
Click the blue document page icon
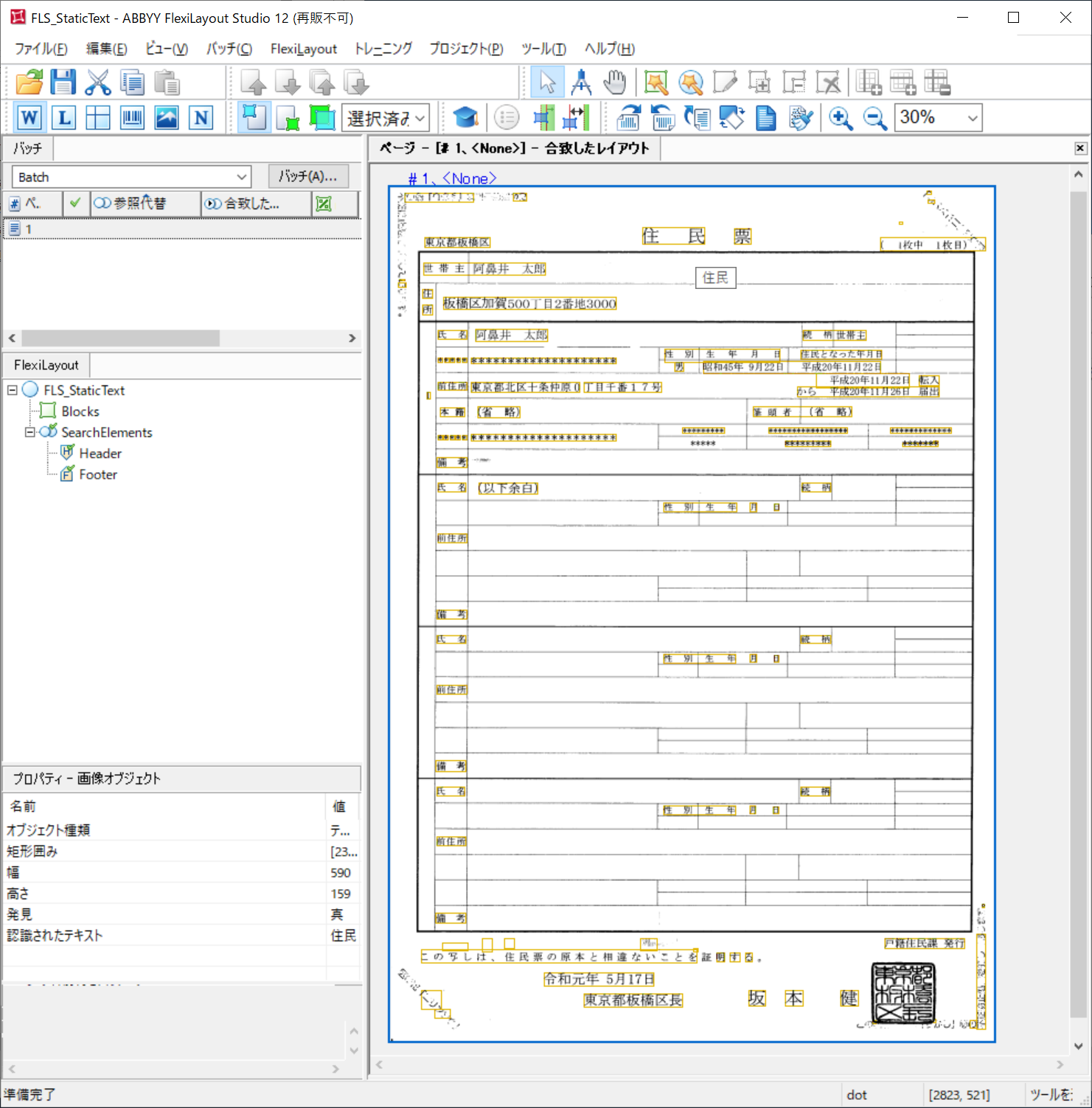pos(766,117)
